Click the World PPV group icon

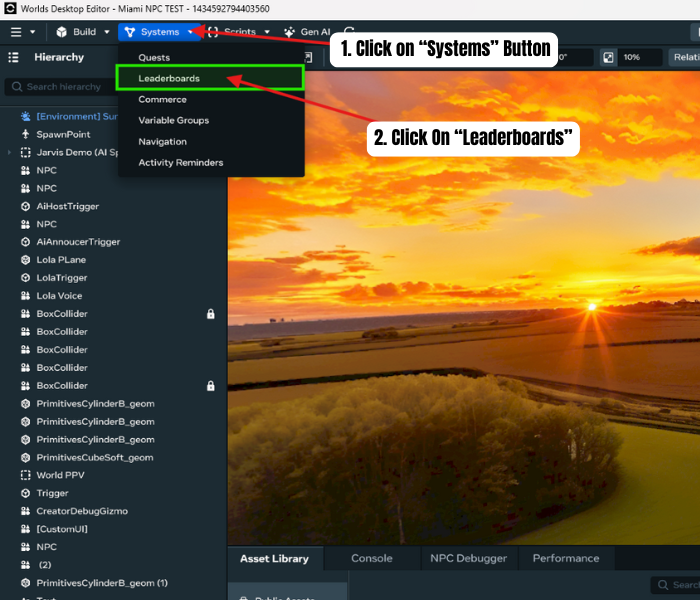coord(26,476)
